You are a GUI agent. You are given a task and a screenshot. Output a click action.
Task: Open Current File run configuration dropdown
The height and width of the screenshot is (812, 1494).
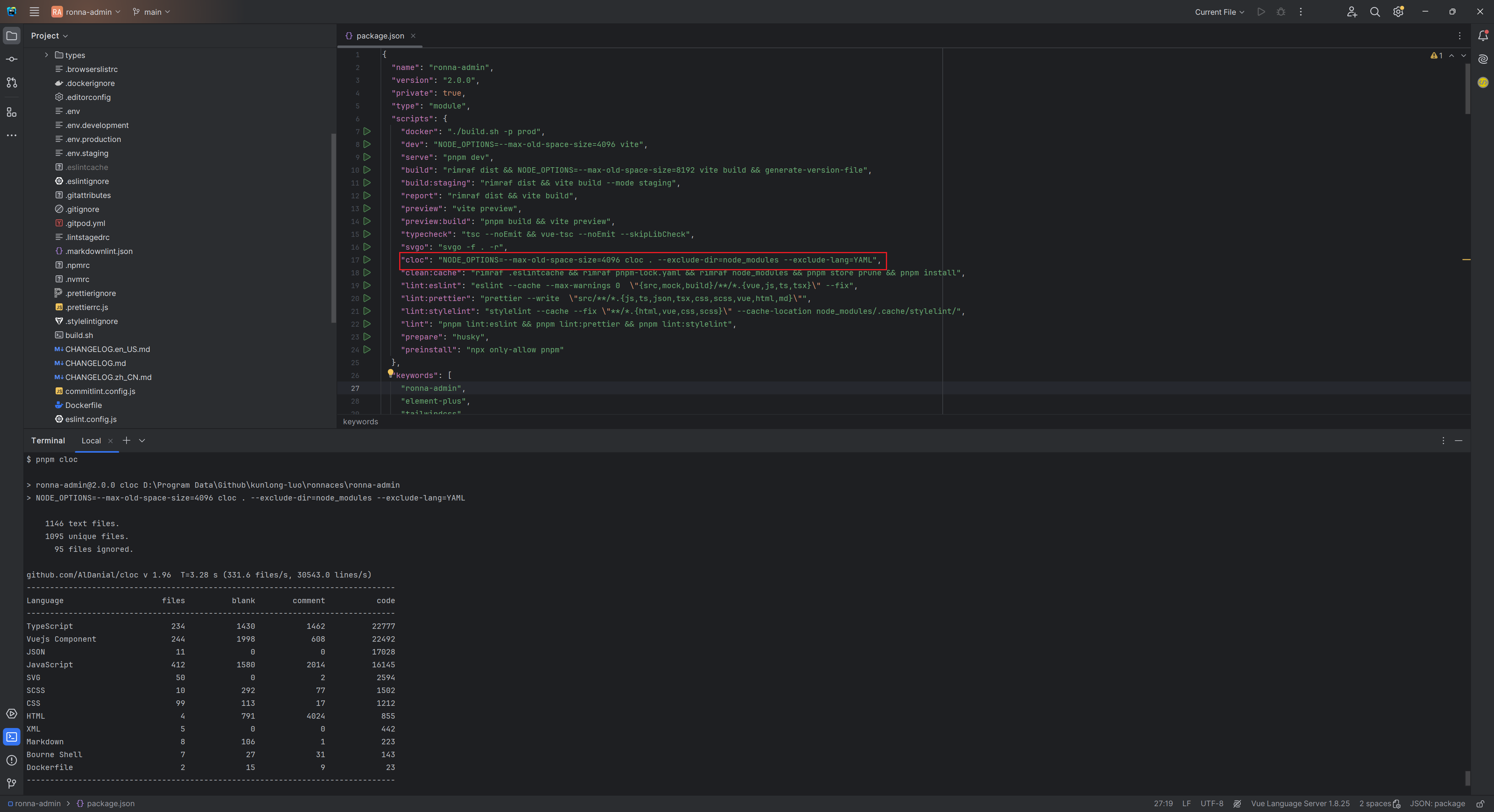click(1219, 12)
